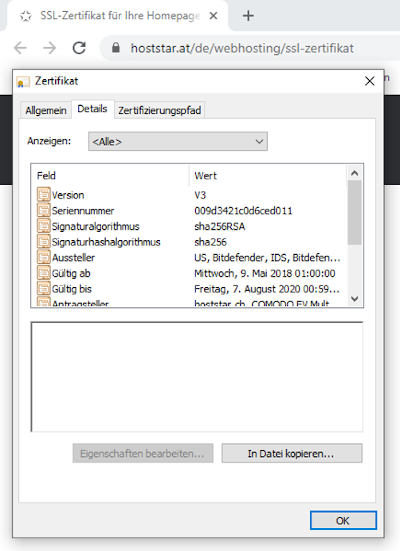
Task: Click the padlock icon in address bar
Action: pos(116,47)
